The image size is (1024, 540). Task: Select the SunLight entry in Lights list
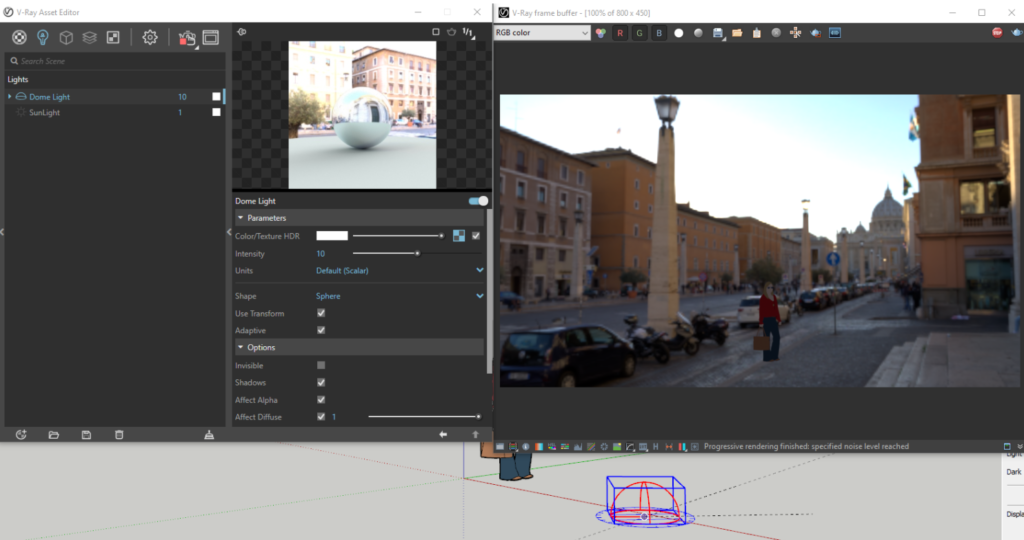(44, 112)
